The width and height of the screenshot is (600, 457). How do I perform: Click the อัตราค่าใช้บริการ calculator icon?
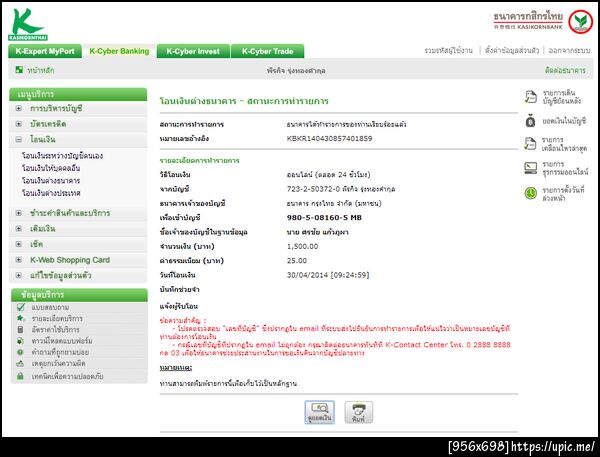[x=21, y=329]
